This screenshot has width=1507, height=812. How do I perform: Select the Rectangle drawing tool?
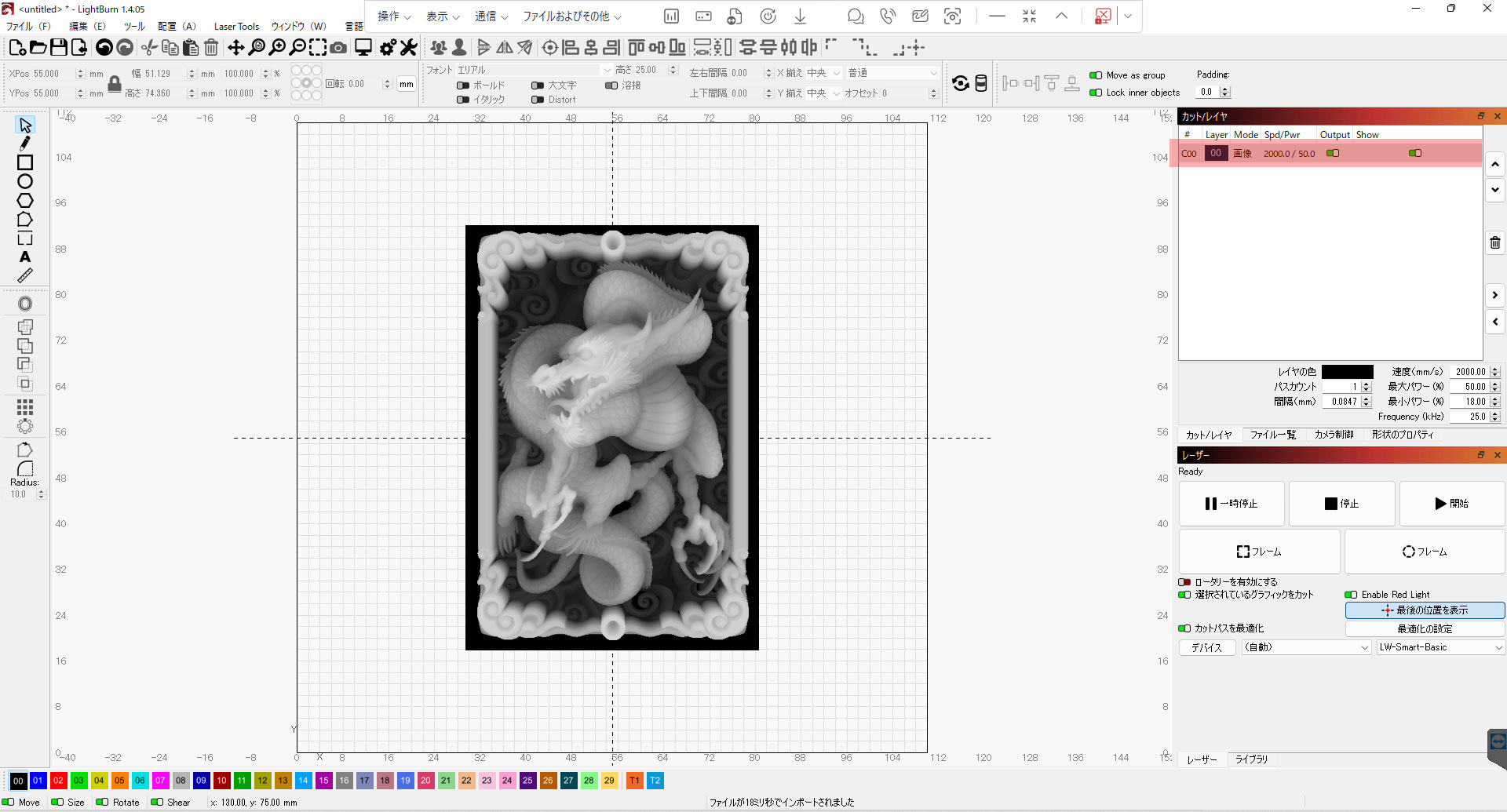(x=25, y=162)
